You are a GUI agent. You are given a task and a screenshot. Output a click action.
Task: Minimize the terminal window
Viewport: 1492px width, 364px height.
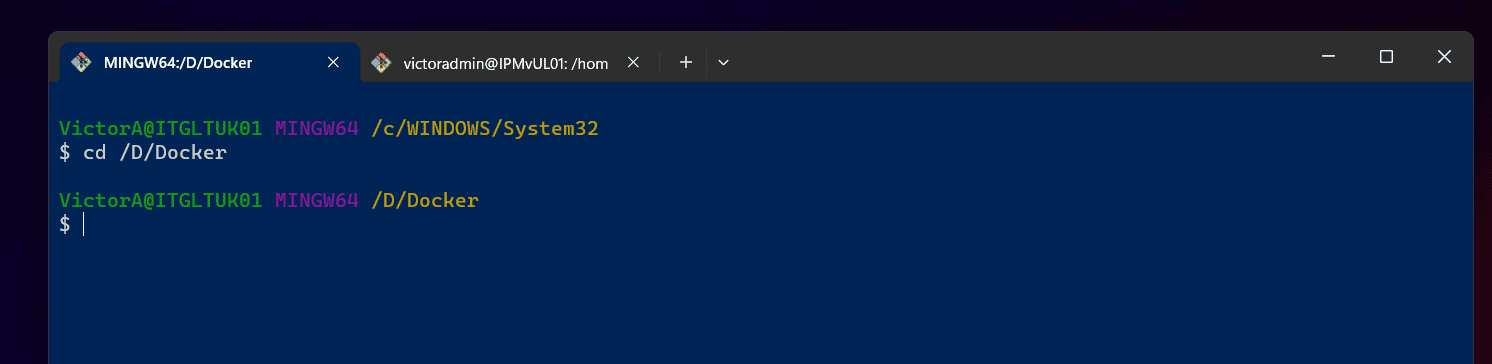point(1328,57)
